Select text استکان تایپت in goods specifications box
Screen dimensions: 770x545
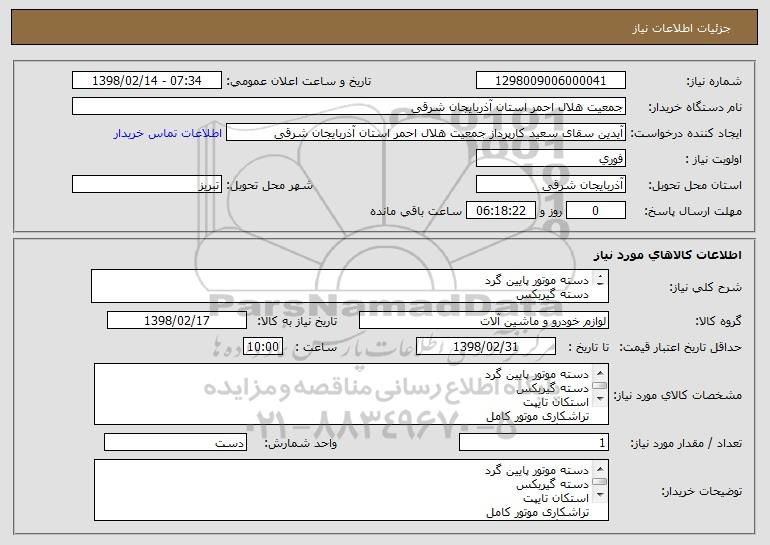pos(555,403)
